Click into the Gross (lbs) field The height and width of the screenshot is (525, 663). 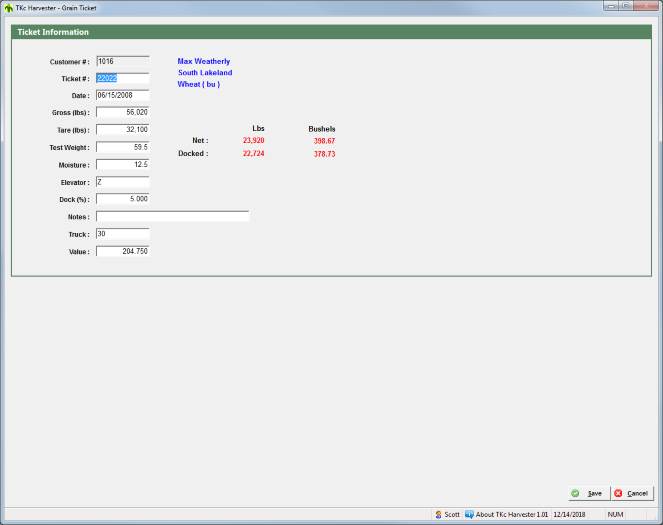coord(122,113)
